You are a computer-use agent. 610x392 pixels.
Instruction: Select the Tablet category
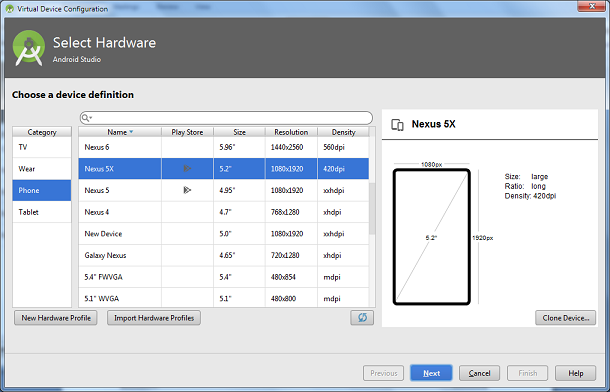pyautogui.click(x=42, y=212)
